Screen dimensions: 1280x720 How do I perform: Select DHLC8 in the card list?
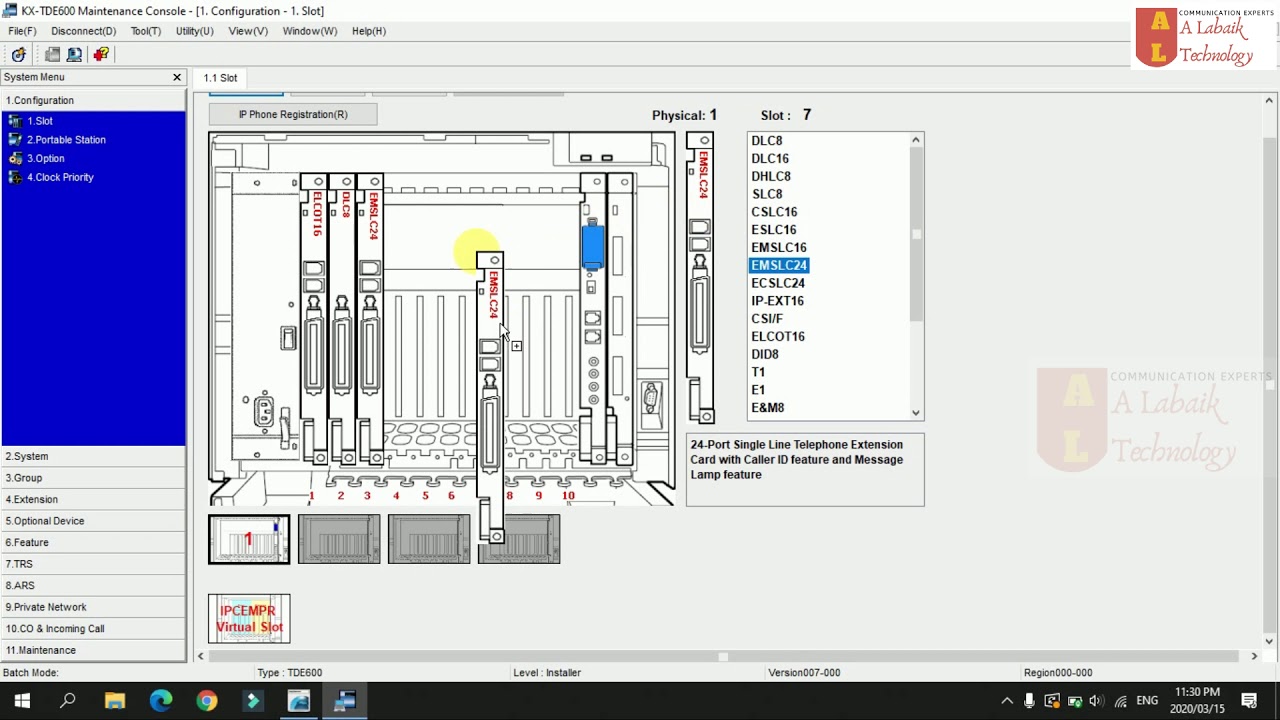tap(771, 176)
